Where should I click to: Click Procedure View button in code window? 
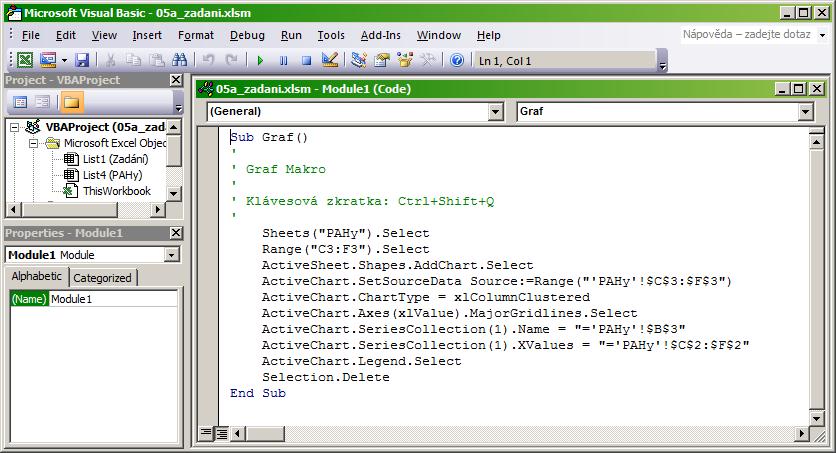pyautogui.click(x=205, y=434)
